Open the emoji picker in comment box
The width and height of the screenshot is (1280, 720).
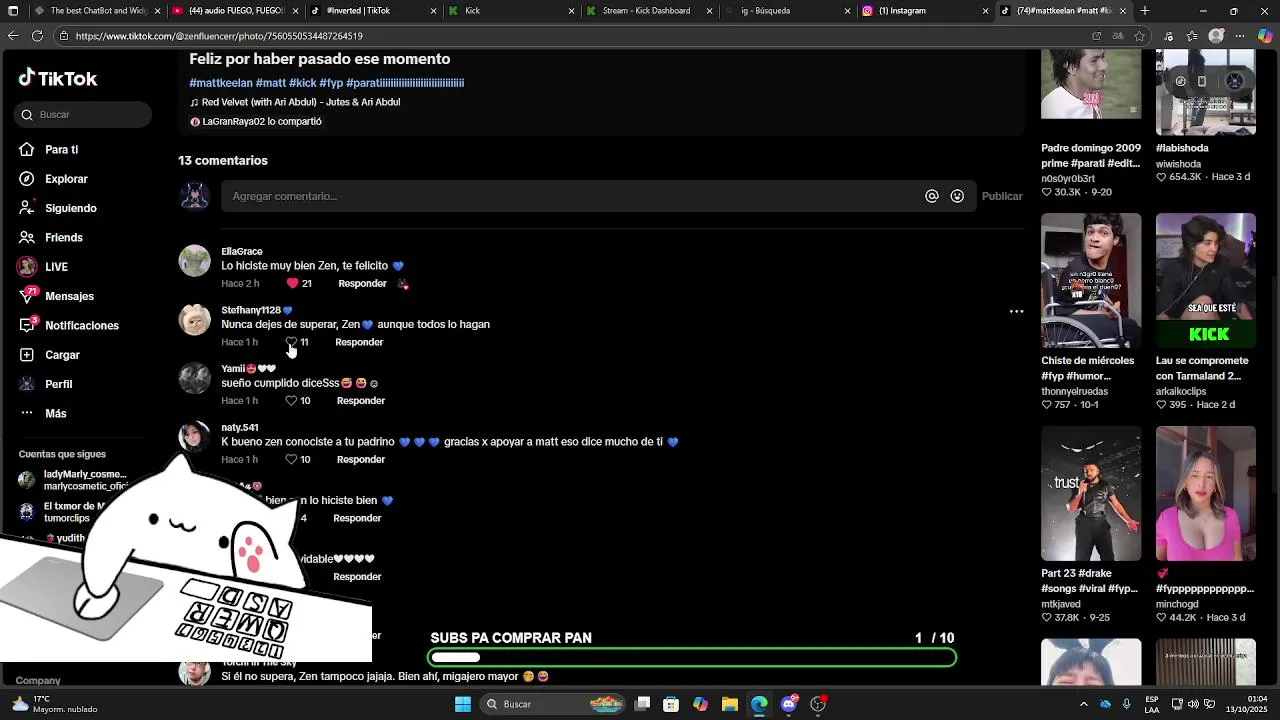pyautogui.click(x=957, y=196)
